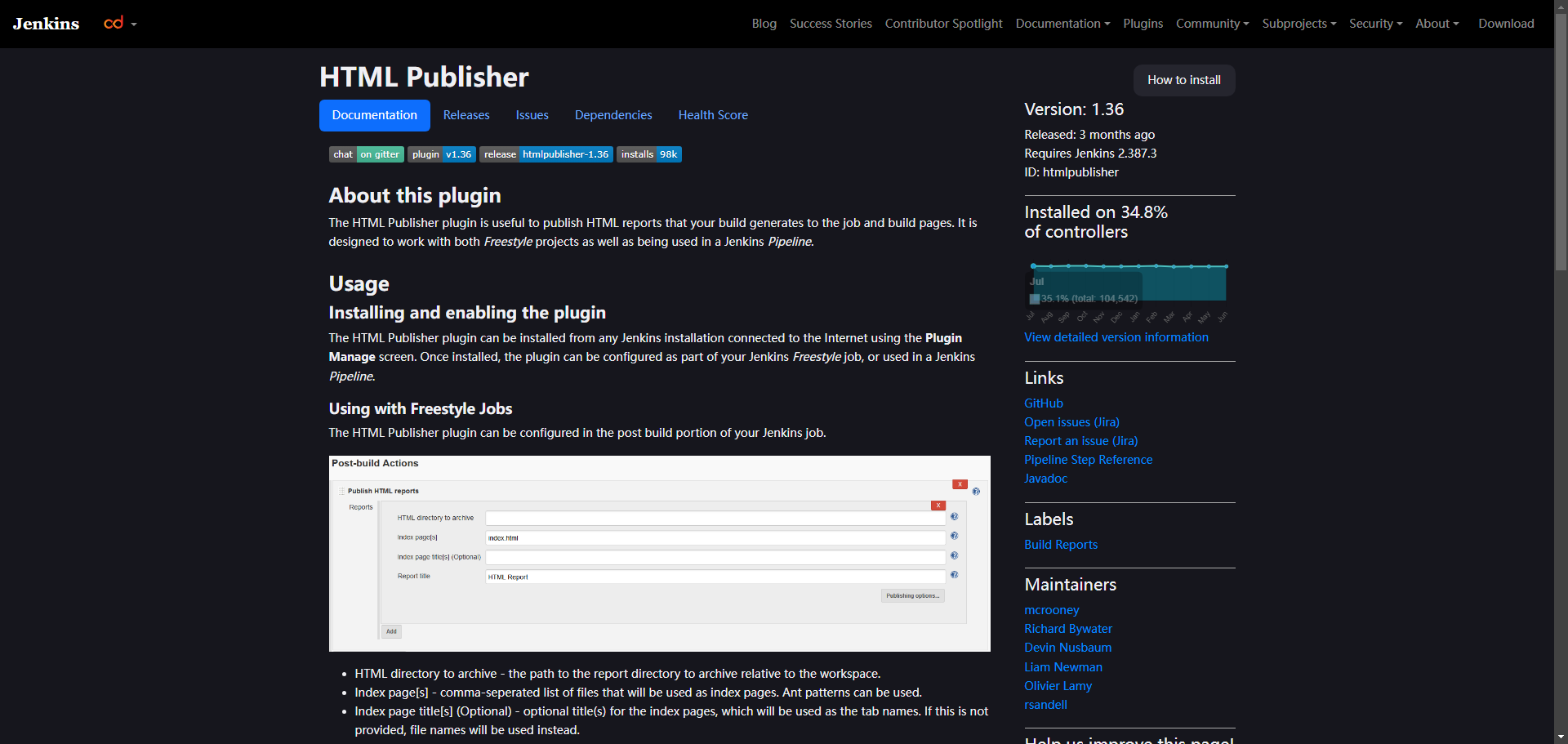Open the Blog page
Image resolution: width=1568 pixels, height=744 pixels.
pyautogui.click(x=764, y=24)
